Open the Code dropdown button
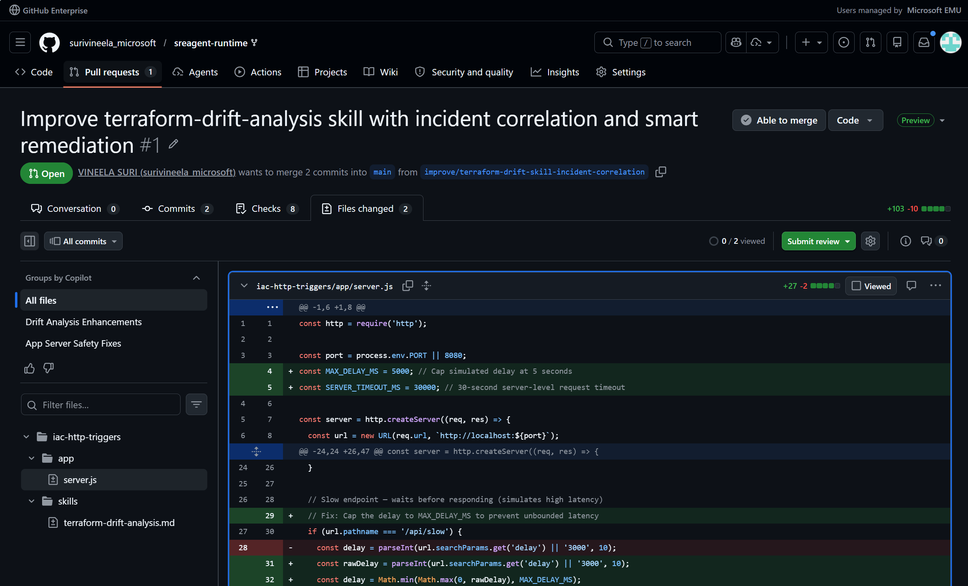The image size is (968, 586). click(855, 120)
